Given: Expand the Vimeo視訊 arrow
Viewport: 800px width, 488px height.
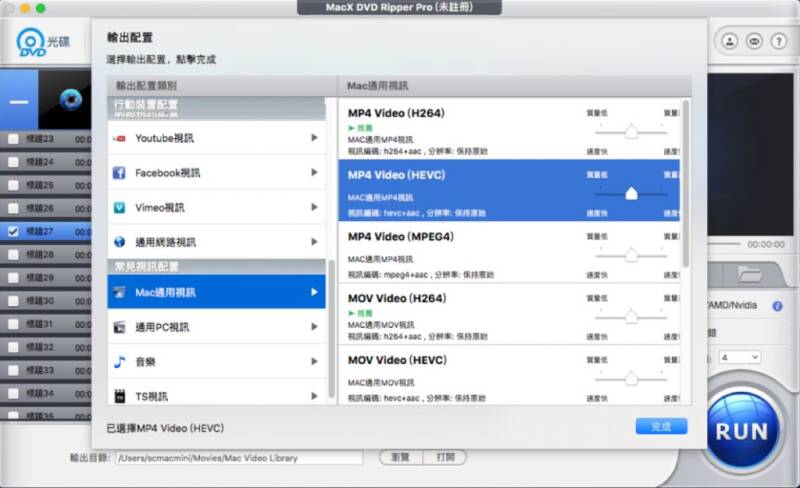Looking at the screenshot, I should coord(314,207).
